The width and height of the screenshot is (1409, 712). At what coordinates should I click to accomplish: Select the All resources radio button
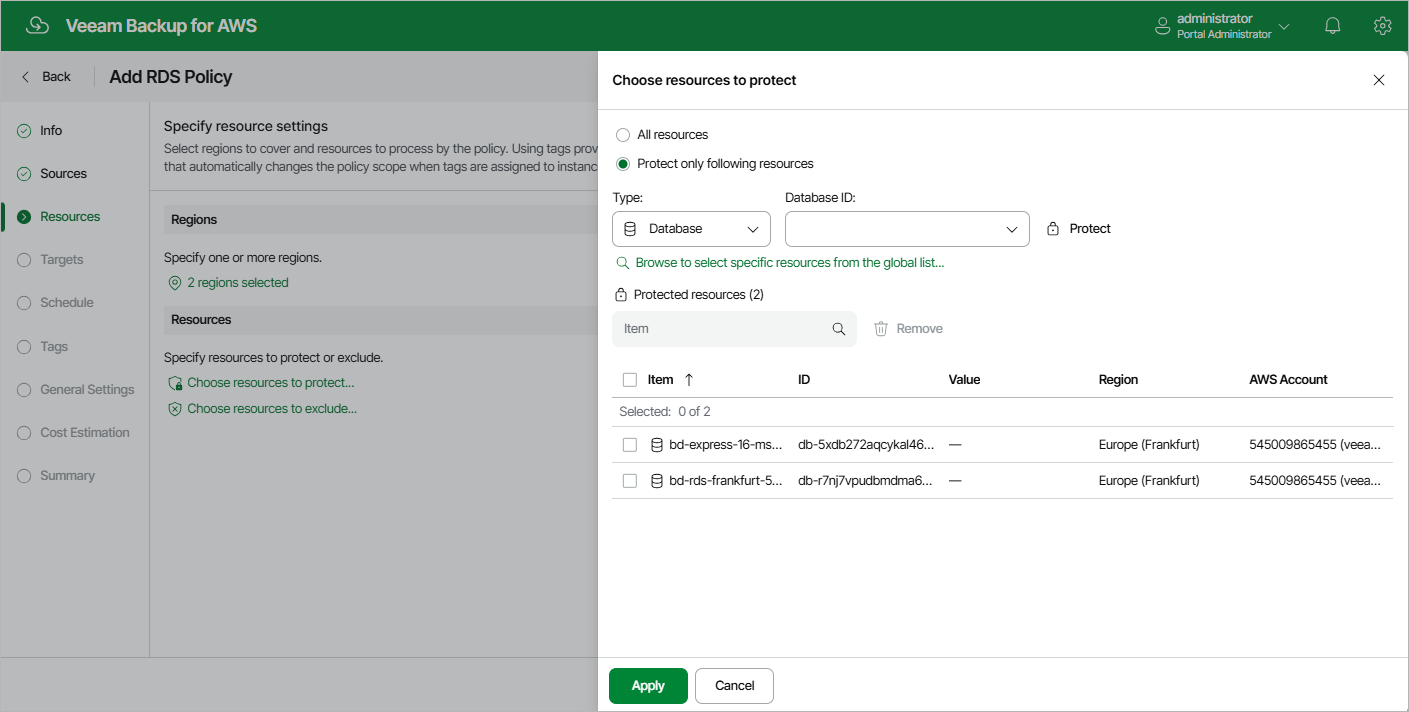point(623,135)
